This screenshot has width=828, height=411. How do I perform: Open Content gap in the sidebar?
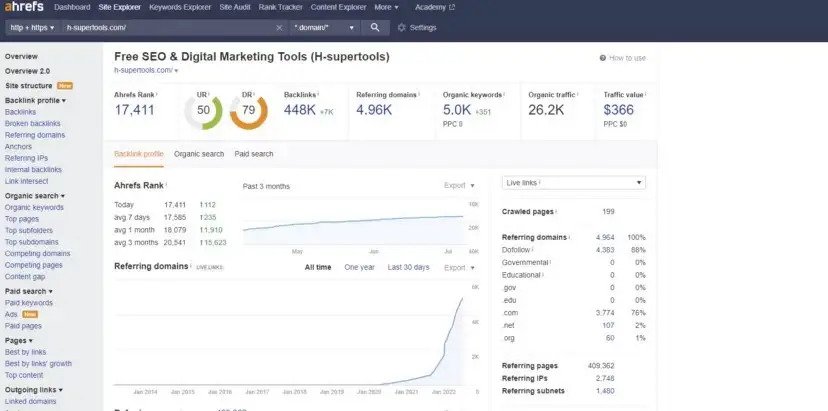coord(25,277)
